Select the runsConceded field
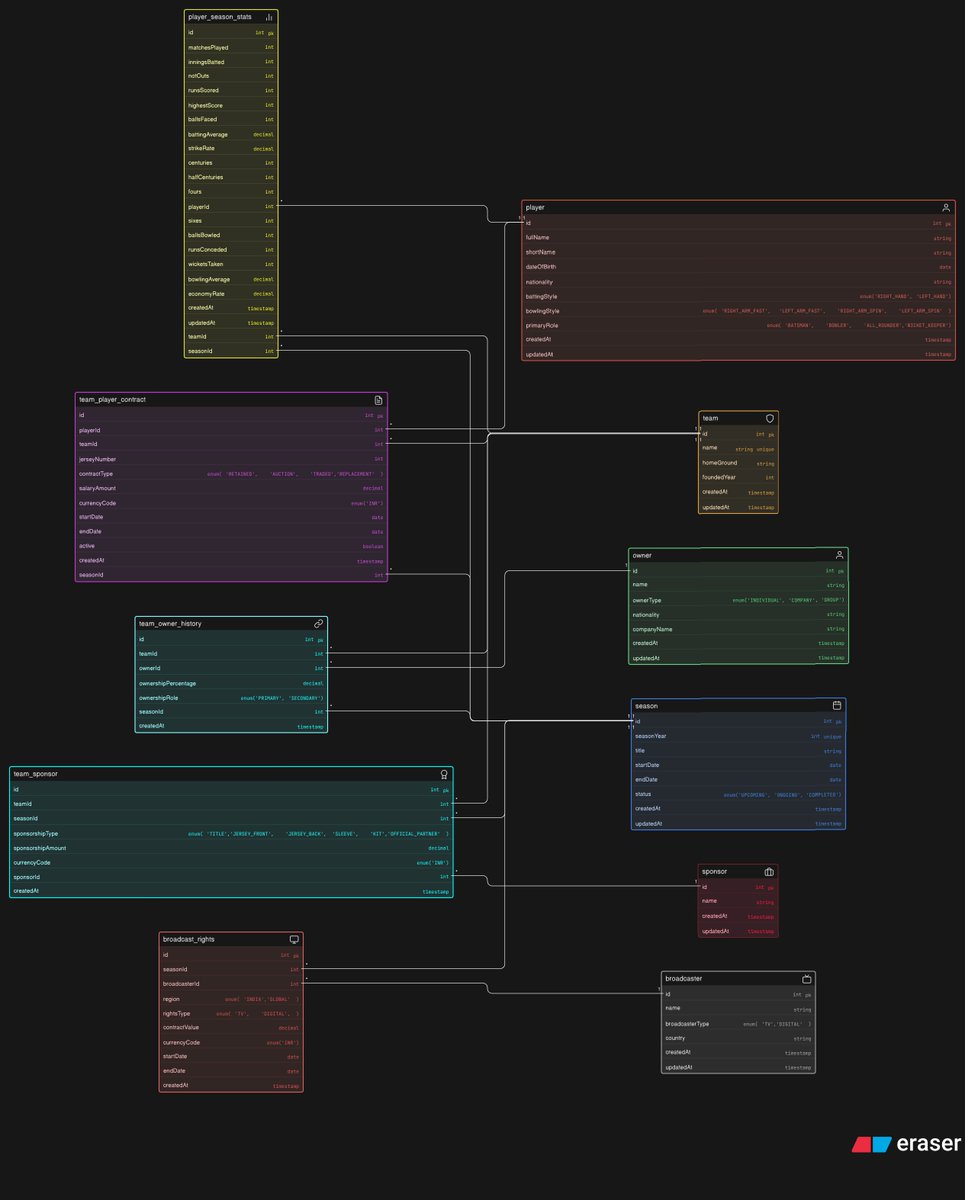Viewport: 965px width, 1200px height. tap(231, 250)
